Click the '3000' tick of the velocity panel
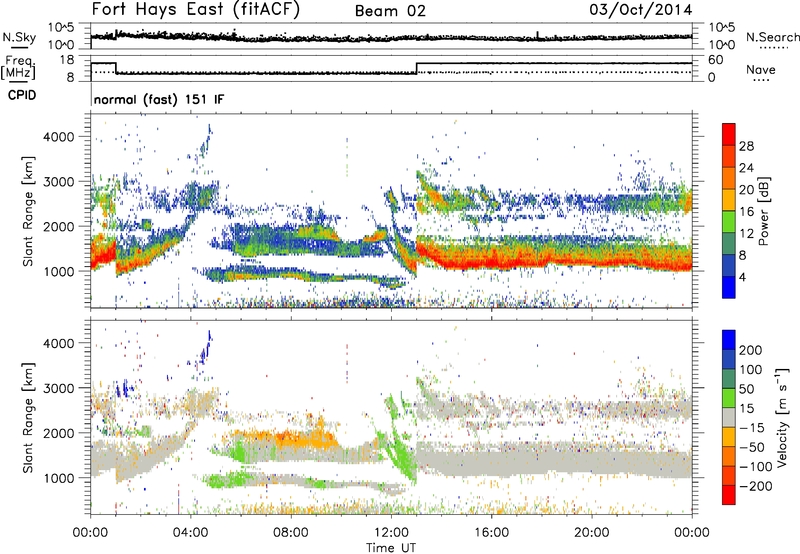Image resolution: width=800 pixels, height=554 pixels. coord(58,388)
